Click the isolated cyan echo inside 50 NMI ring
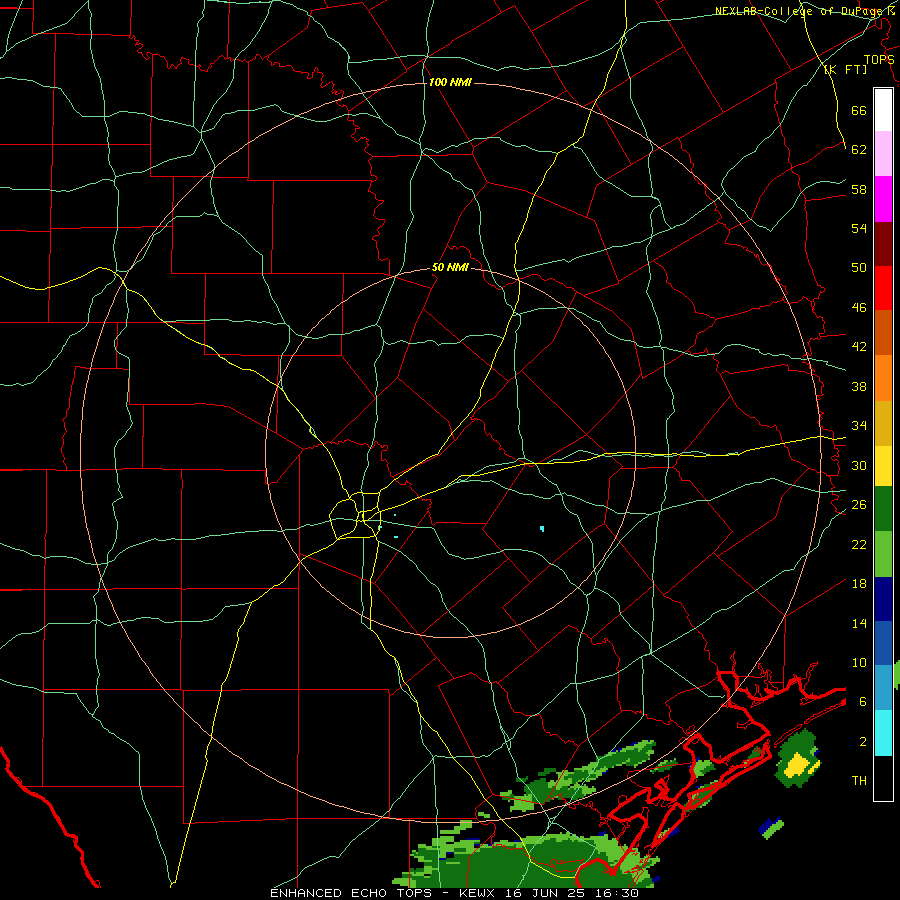This screenshot has height=900, width=900. (x=542, y=529)
